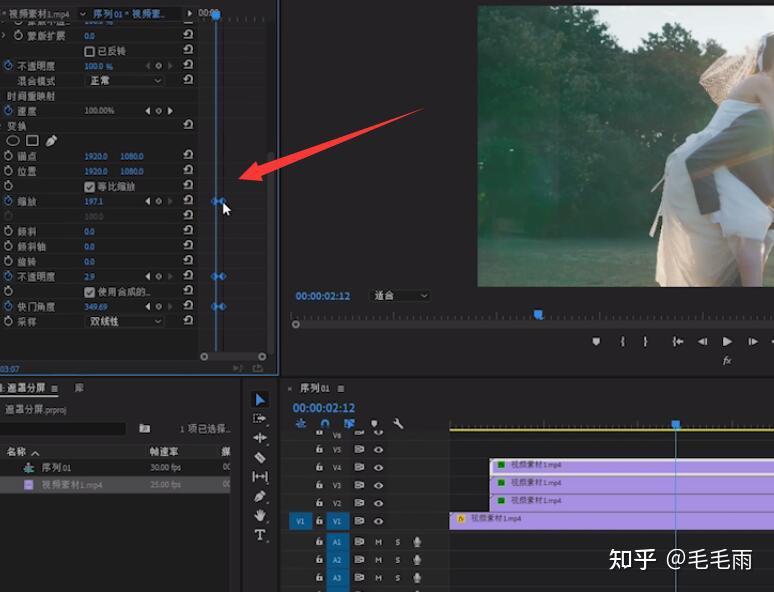Toggle animation stopwatch for 快门角度

(x=8, y=306)
